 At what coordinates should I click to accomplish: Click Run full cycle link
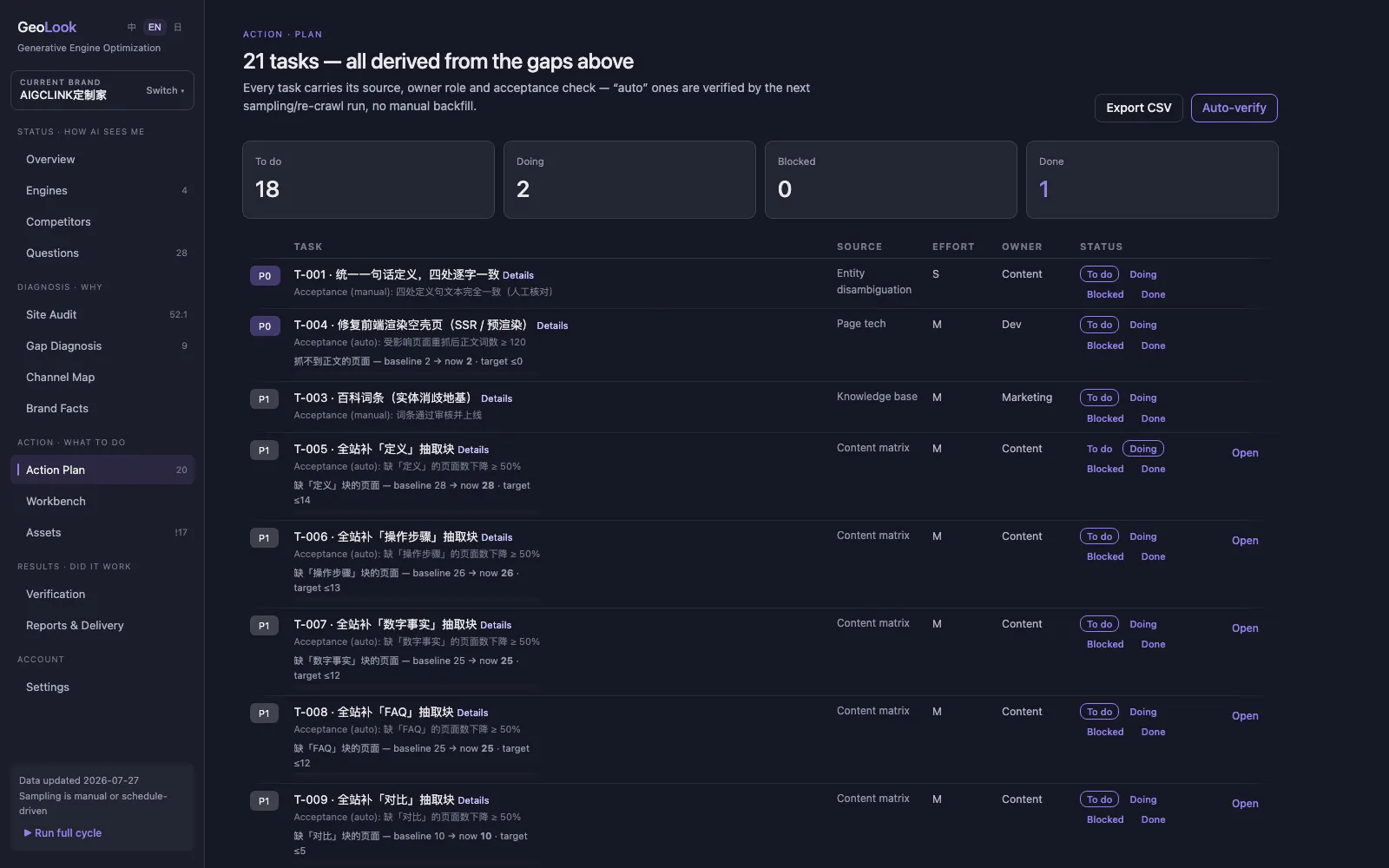(63, 832)
